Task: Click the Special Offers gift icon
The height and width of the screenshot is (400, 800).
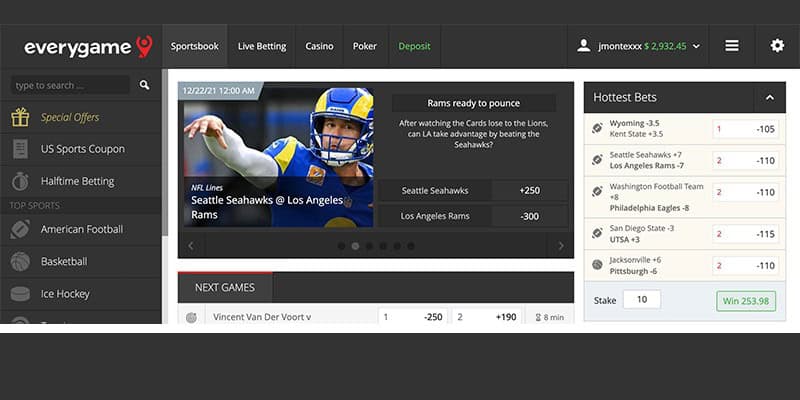Action: pos(20,117)
